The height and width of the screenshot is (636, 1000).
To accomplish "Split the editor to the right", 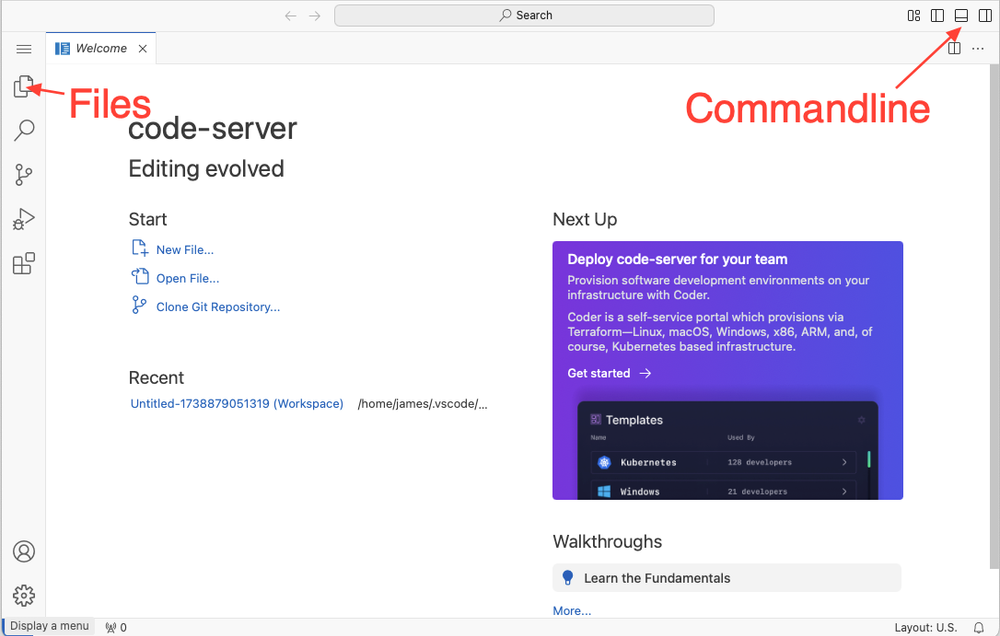I will tap(954, 48).
